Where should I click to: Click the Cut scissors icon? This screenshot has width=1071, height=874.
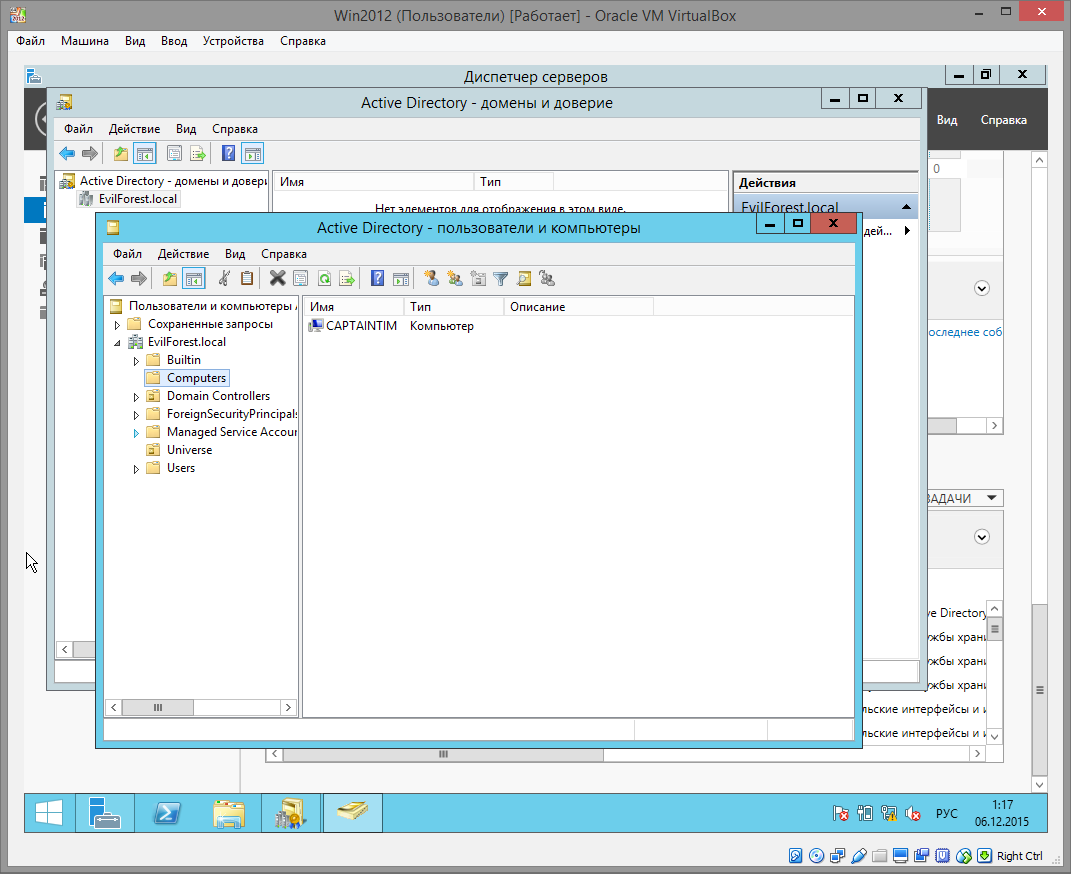[x=224, y=279]
